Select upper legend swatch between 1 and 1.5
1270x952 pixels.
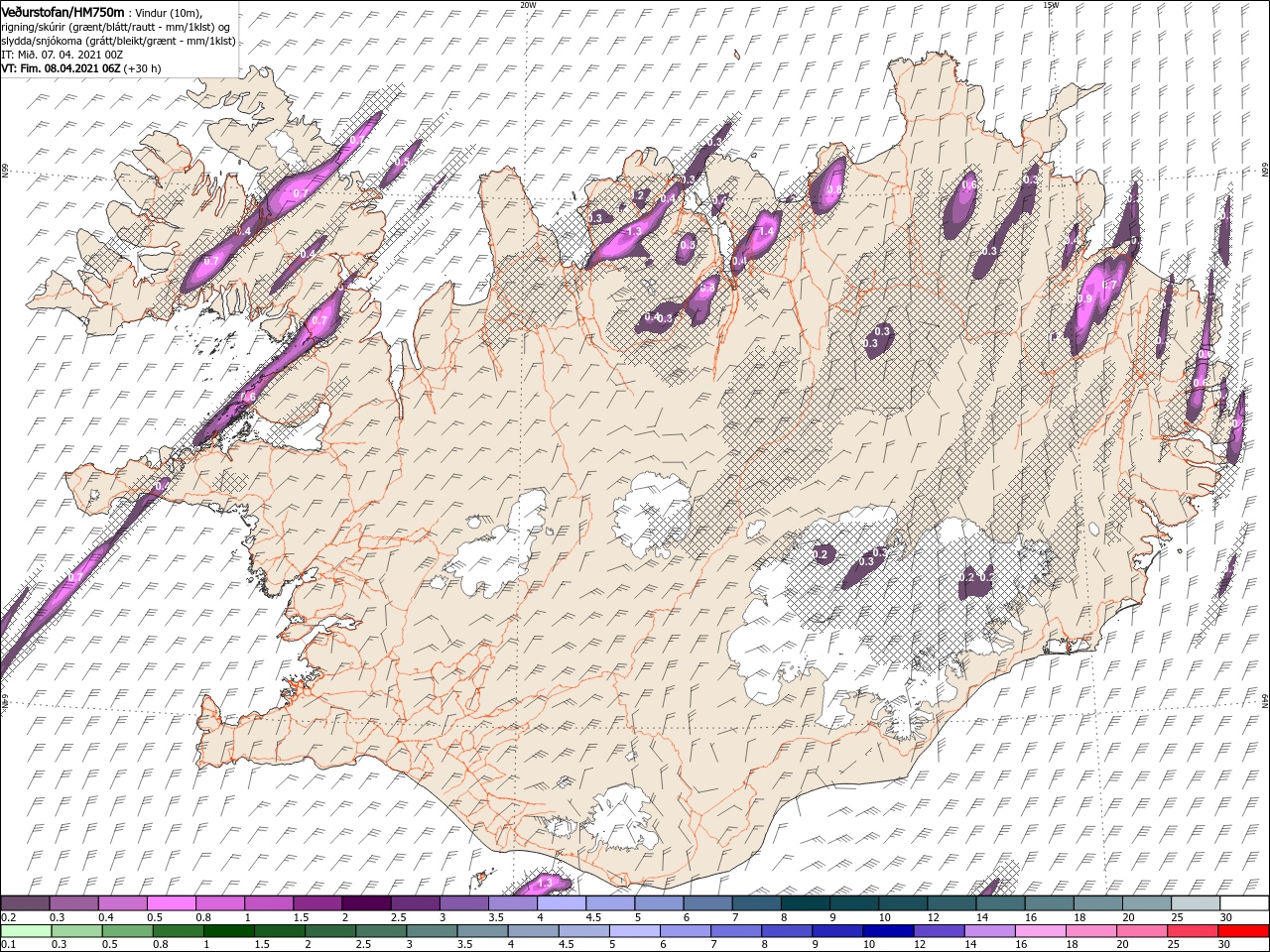270,903
